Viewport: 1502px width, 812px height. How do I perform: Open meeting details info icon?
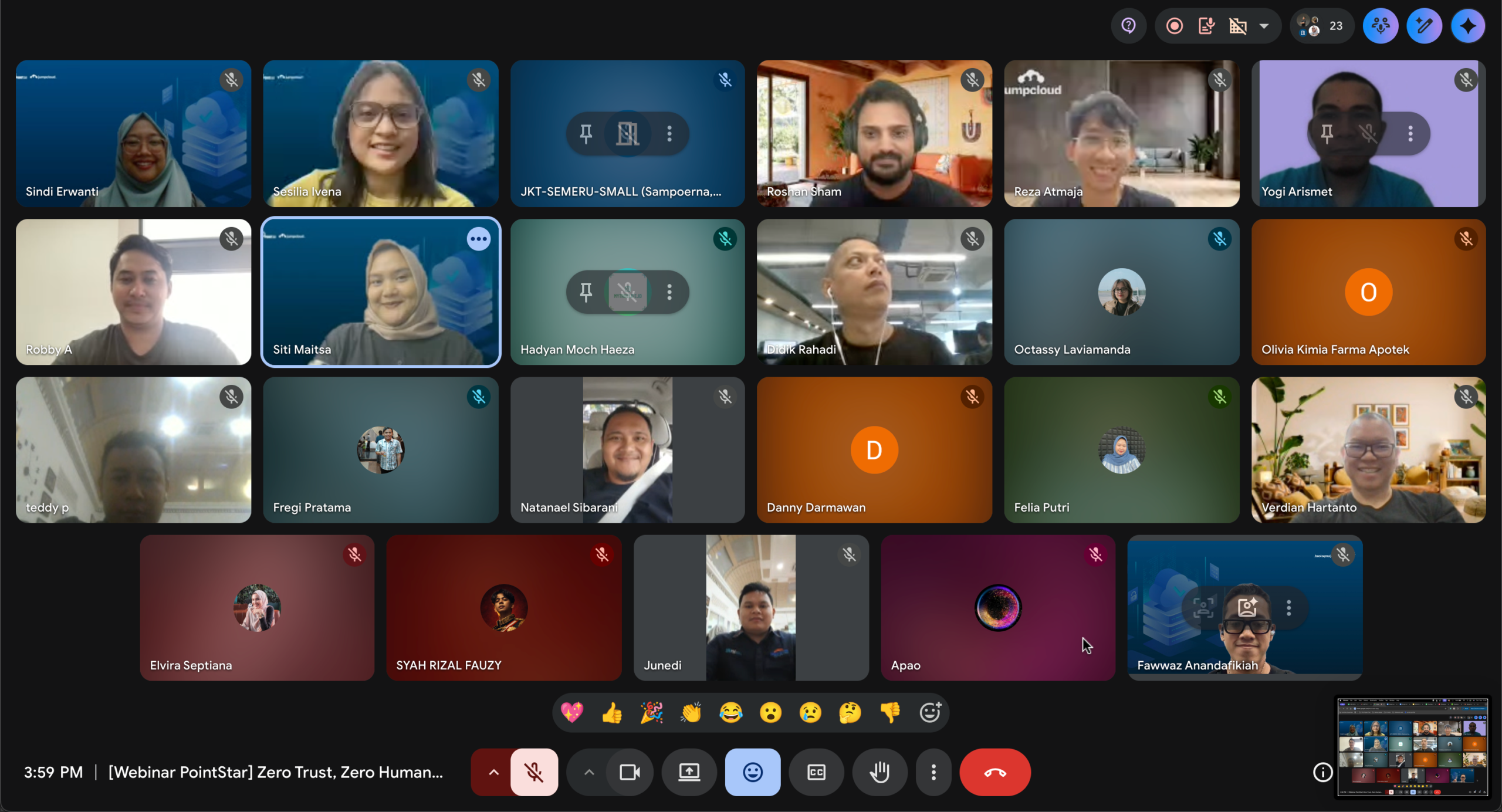(1322, 772)
